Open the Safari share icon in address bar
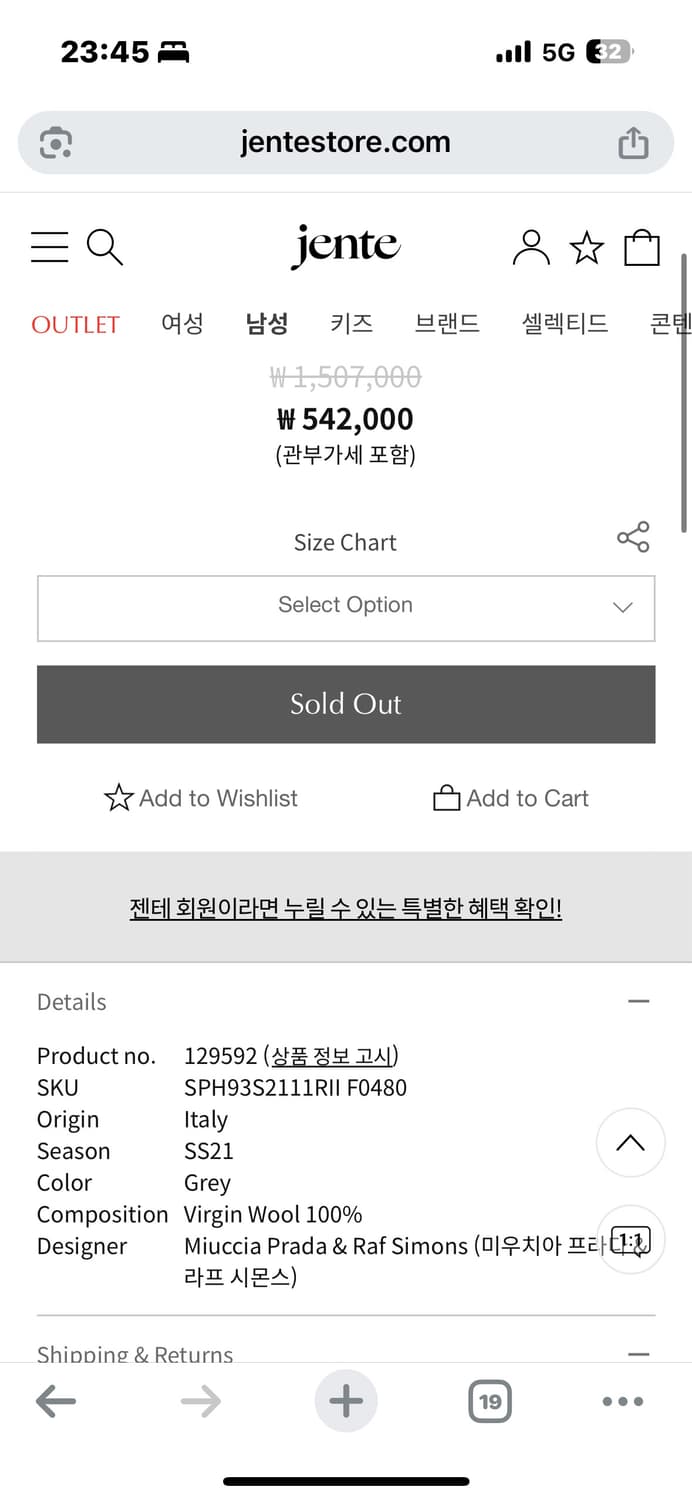Screen dimensions: 692x1500 [x=632, y=142]
